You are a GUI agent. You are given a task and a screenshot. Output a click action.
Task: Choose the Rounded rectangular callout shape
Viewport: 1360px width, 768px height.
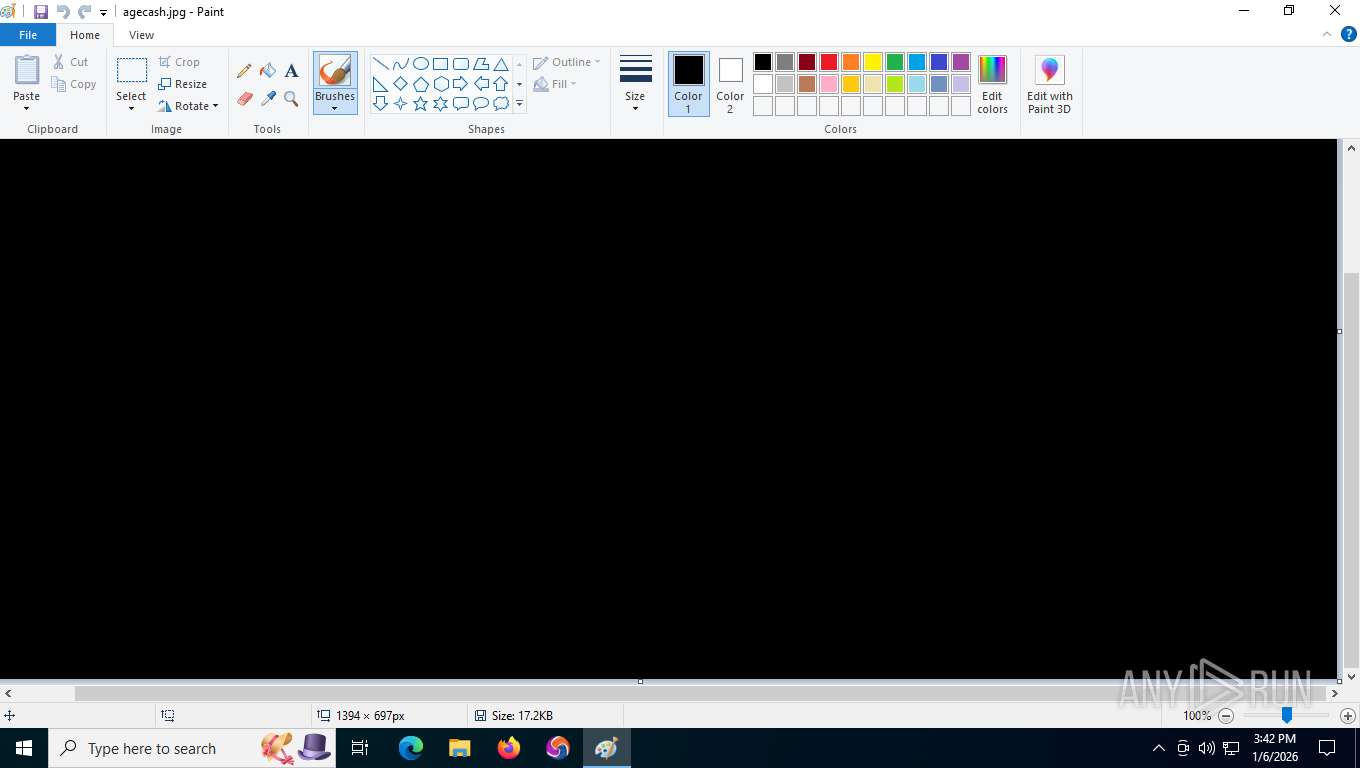pos(461,103)
